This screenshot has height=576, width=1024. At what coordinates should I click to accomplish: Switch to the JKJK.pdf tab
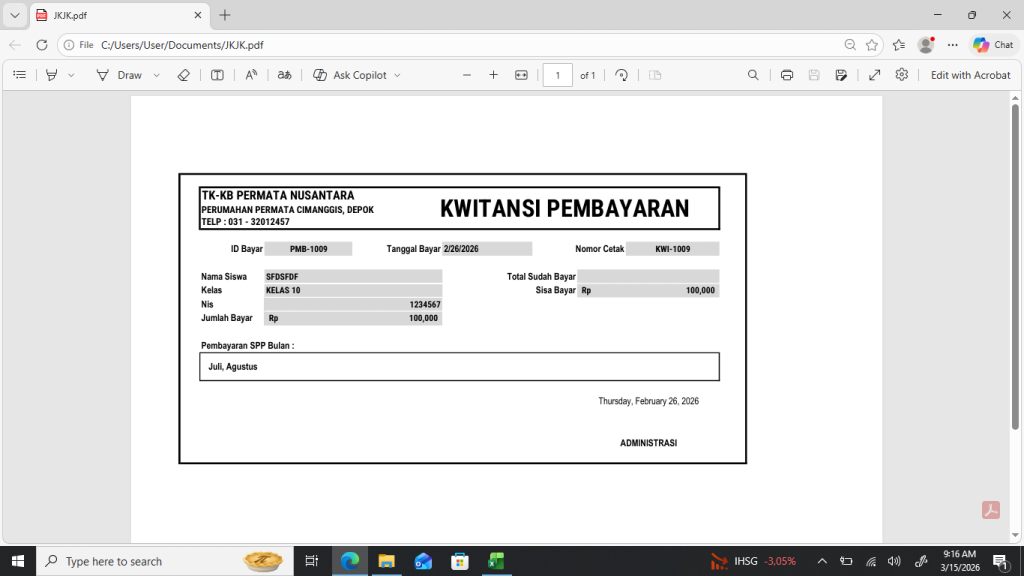click(x=110, y=15)
